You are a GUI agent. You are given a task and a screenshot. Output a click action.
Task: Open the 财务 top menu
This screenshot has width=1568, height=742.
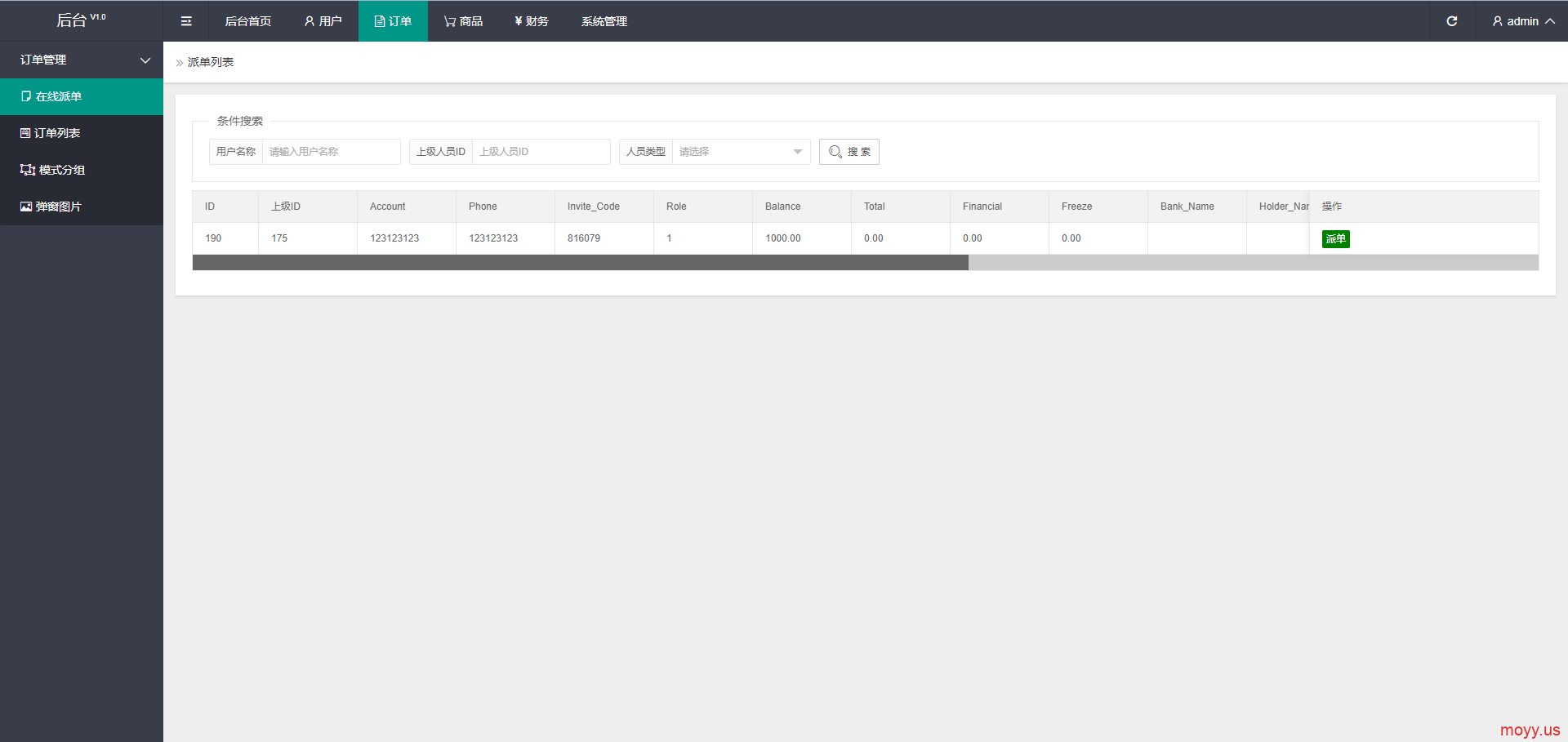click(x=532, y=21)
